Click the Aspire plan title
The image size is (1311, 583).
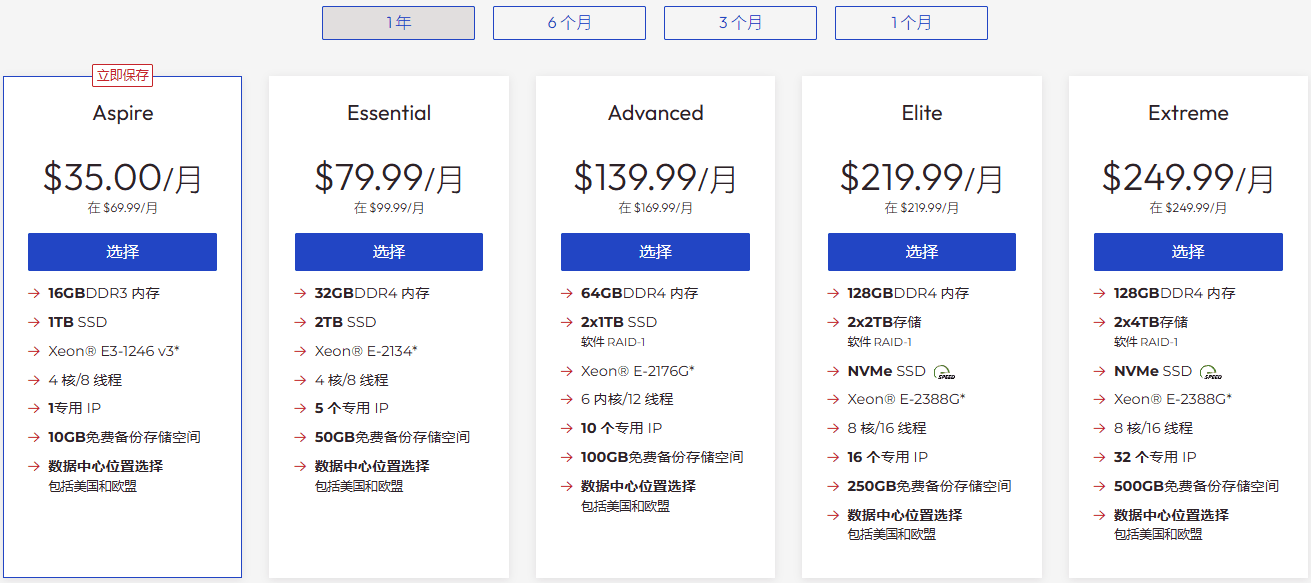(x=123, y=113)
